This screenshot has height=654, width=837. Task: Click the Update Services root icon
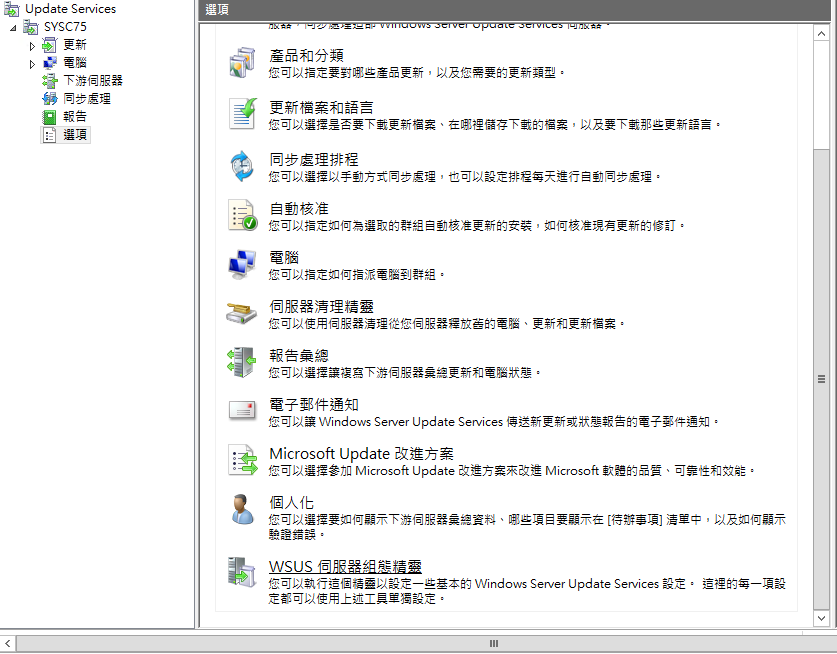pos(12,9)
